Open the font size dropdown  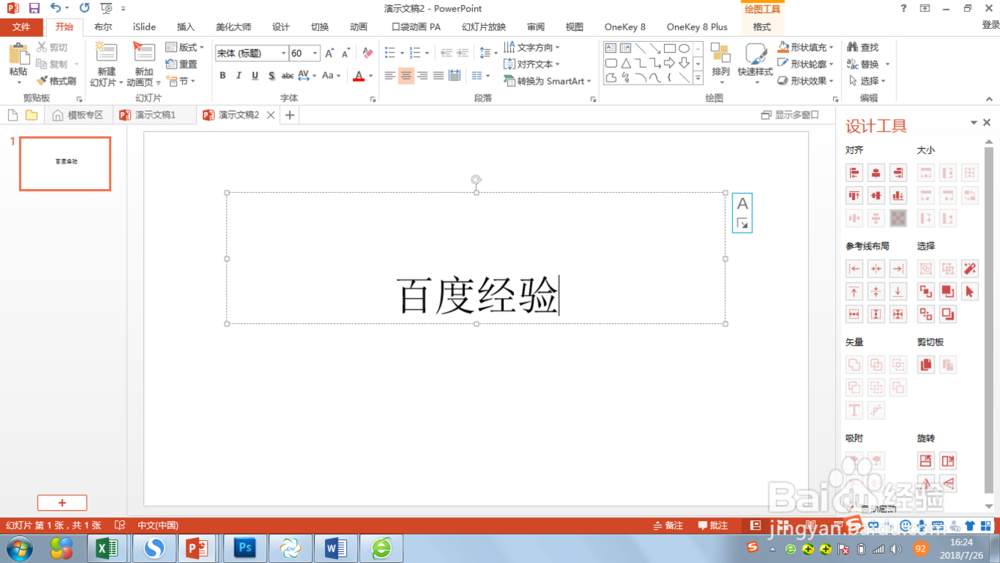point(315,54)
